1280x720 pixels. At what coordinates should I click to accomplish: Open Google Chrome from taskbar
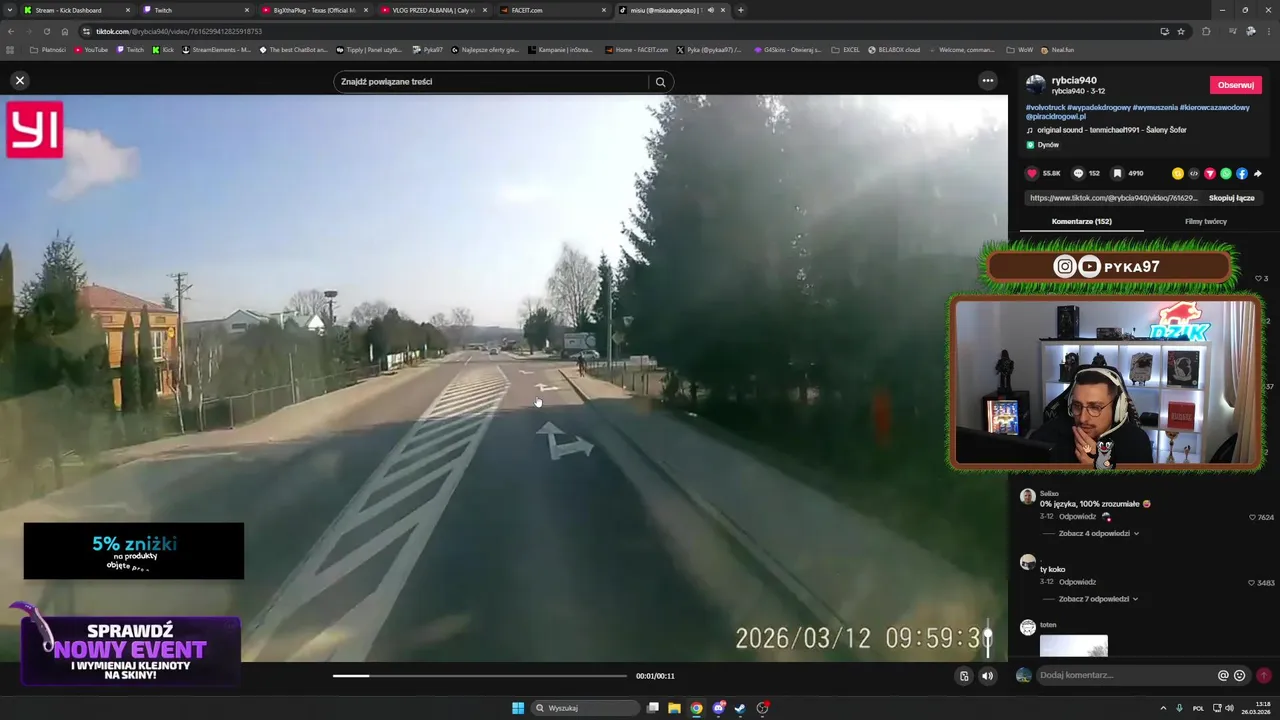pos(696,708)
